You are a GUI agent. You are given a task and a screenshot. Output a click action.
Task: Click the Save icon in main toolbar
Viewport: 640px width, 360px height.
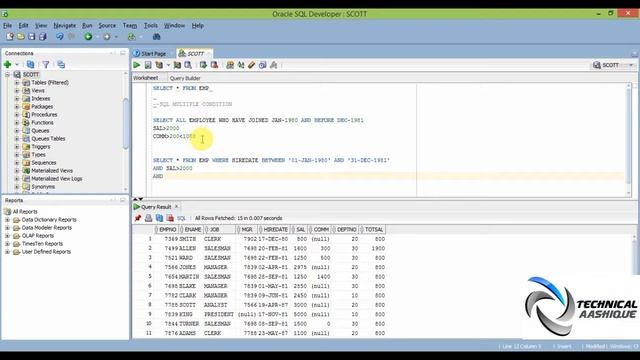[31, 37]
